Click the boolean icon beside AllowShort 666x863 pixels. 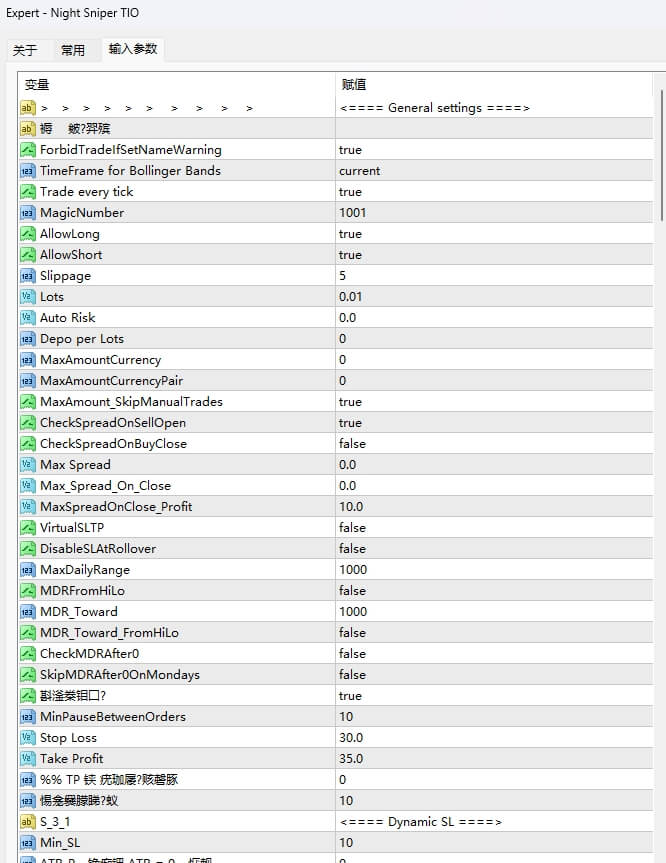pos(28,255)
